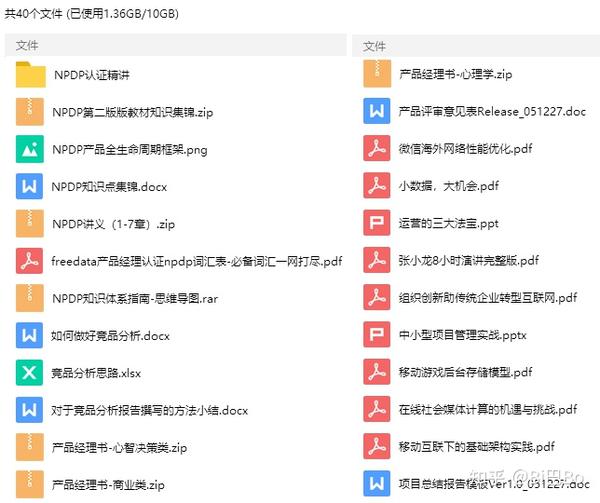
Task: Select file name 竞品分析思路.xlsx
Action: [x=96, y=373]
